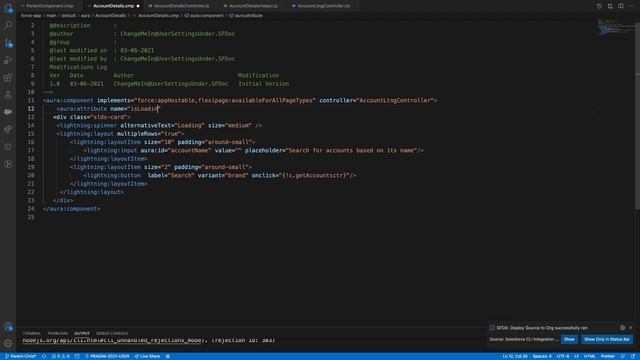Click the ninth activity bar icon below Live Share
Image resolution: width=640 pixels, height=360 pixels.
pyautogui.click(x=8, y=147)
